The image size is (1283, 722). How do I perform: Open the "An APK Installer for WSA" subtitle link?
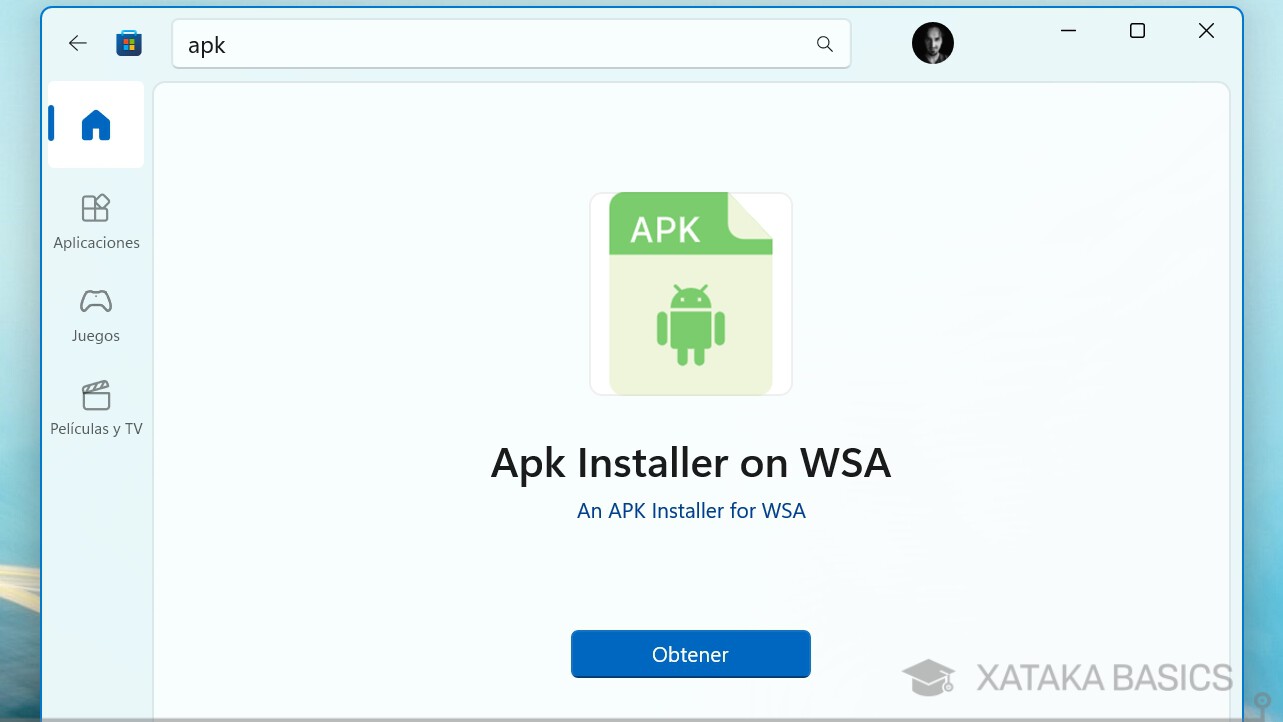coord(690,510)
